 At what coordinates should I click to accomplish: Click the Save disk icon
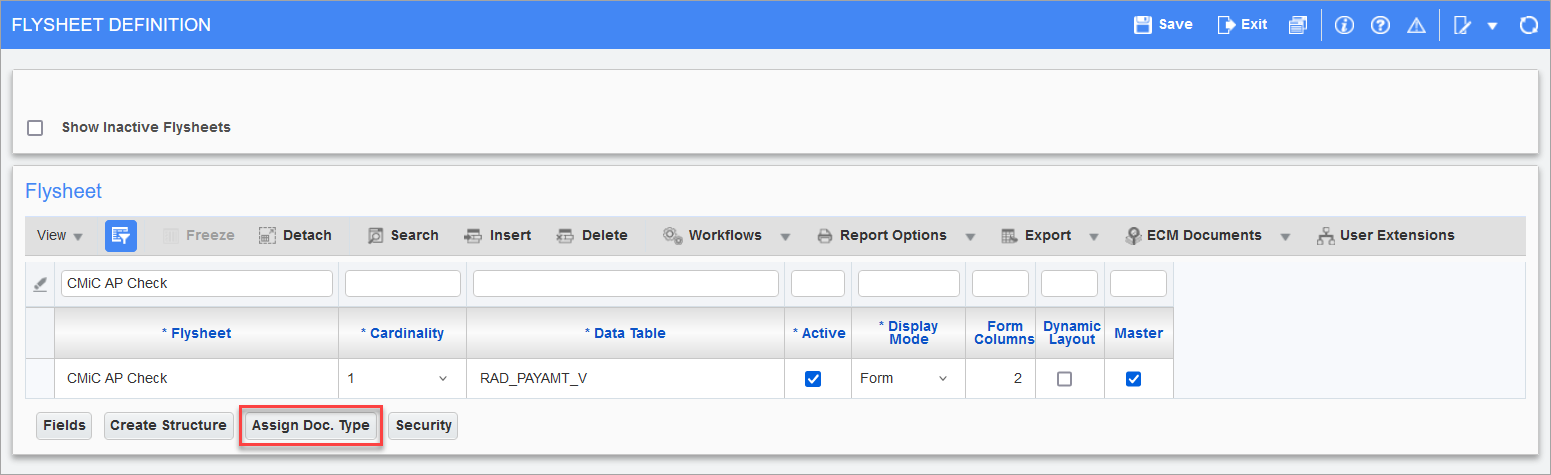(1143, 25)
